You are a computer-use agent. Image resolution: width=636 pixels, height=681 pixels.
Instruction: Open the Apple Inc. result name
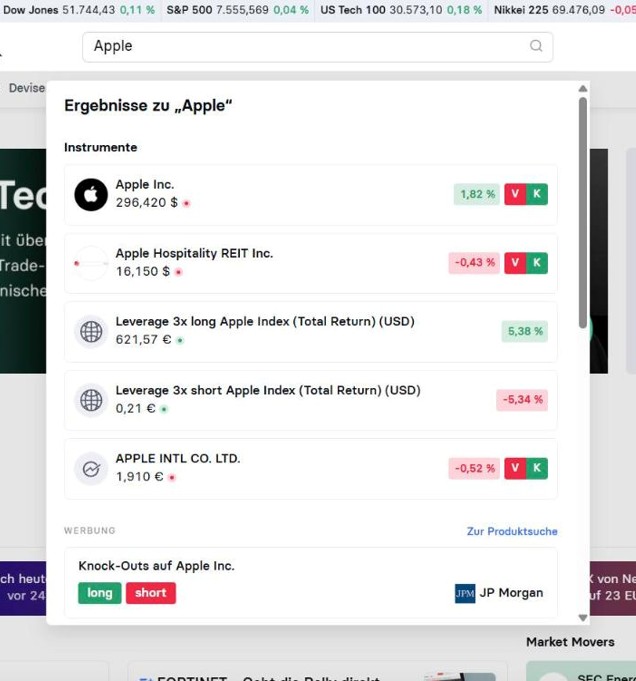(x=145, y=185)
